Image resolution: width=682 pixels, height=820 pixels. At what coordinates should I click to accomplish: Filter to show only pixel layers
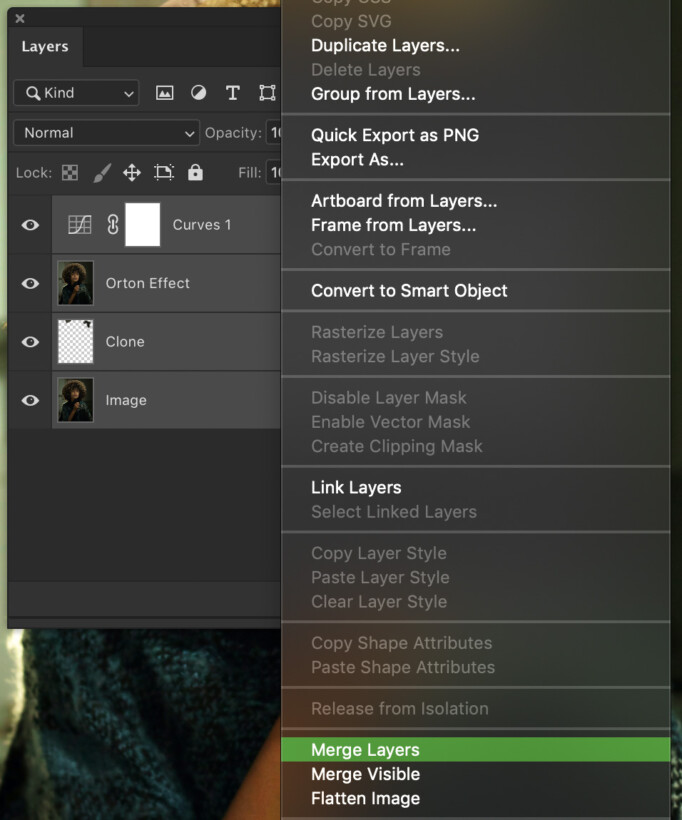pos(164,92)
